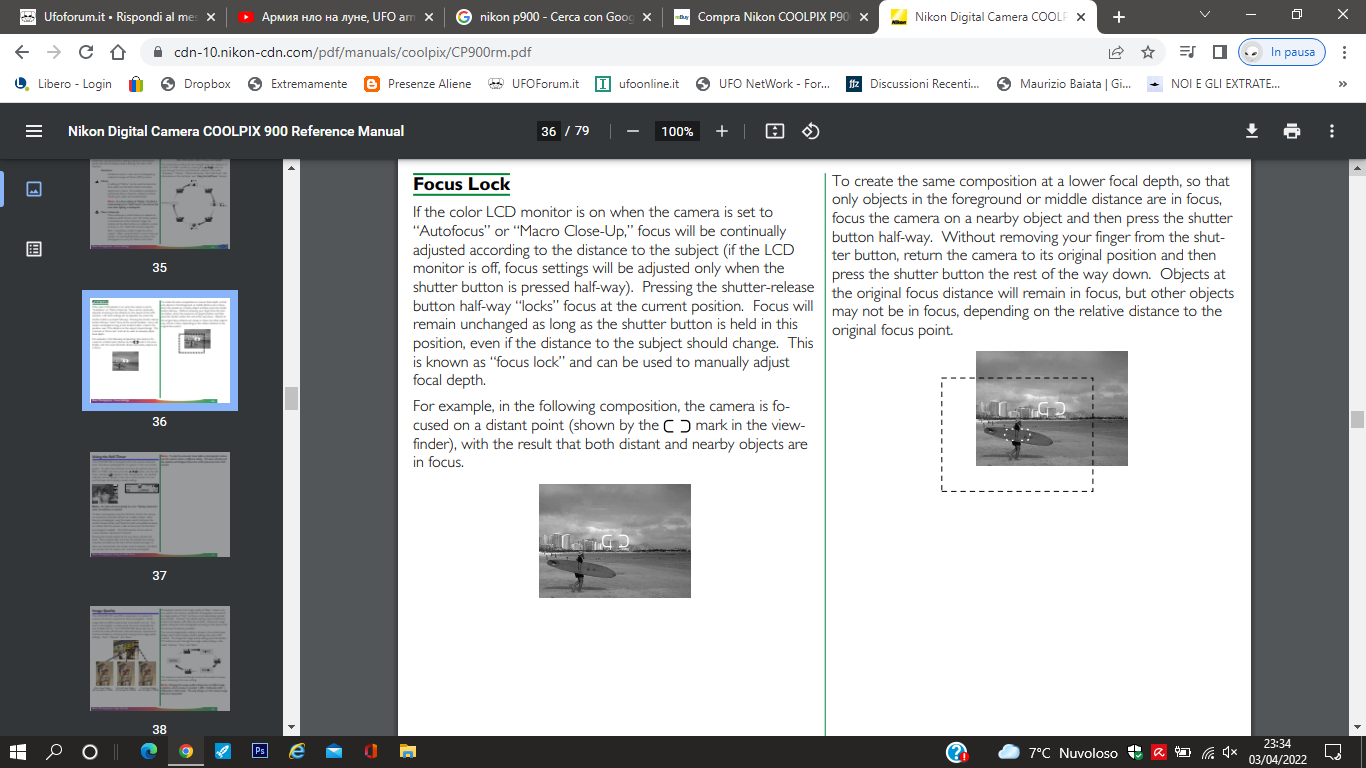
Task: Click the document's vertical scrollbar thumb
Action: 1357,419
